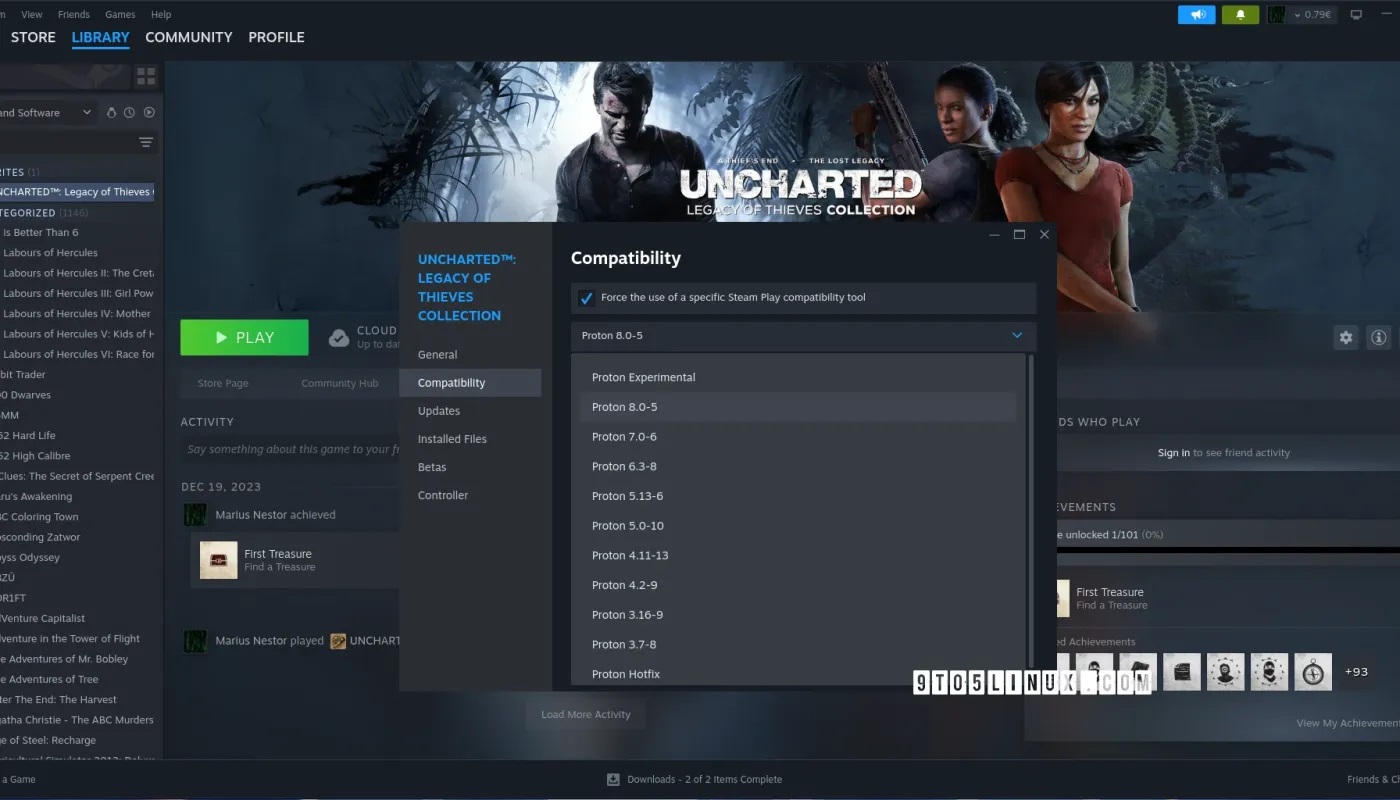Click Marius Nestor avatar beside 'achieved'

[x=195, y=515]
